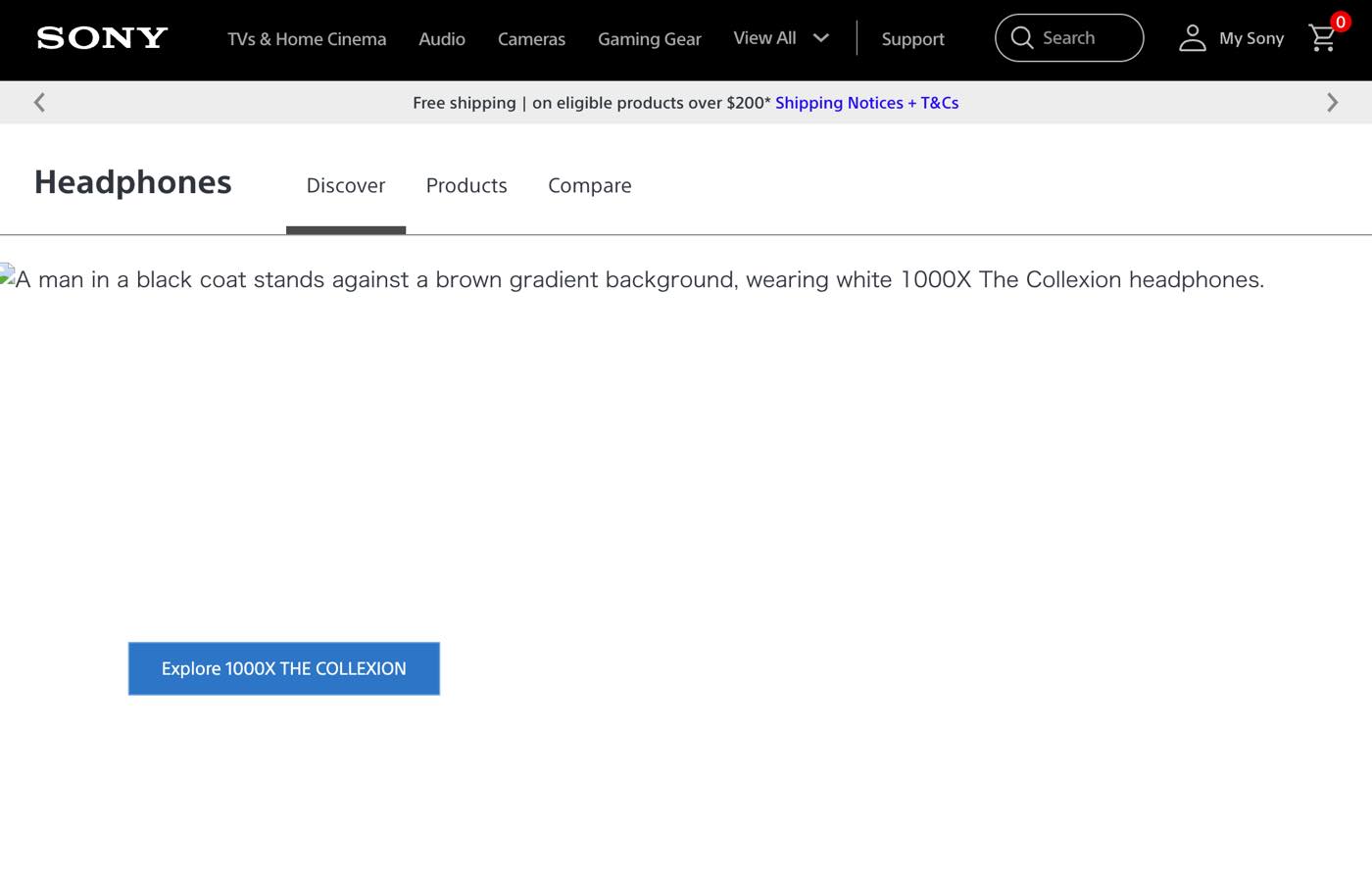Screen dimensions: 1372x876
Task: Open the Support link
Action: point(912,39)
